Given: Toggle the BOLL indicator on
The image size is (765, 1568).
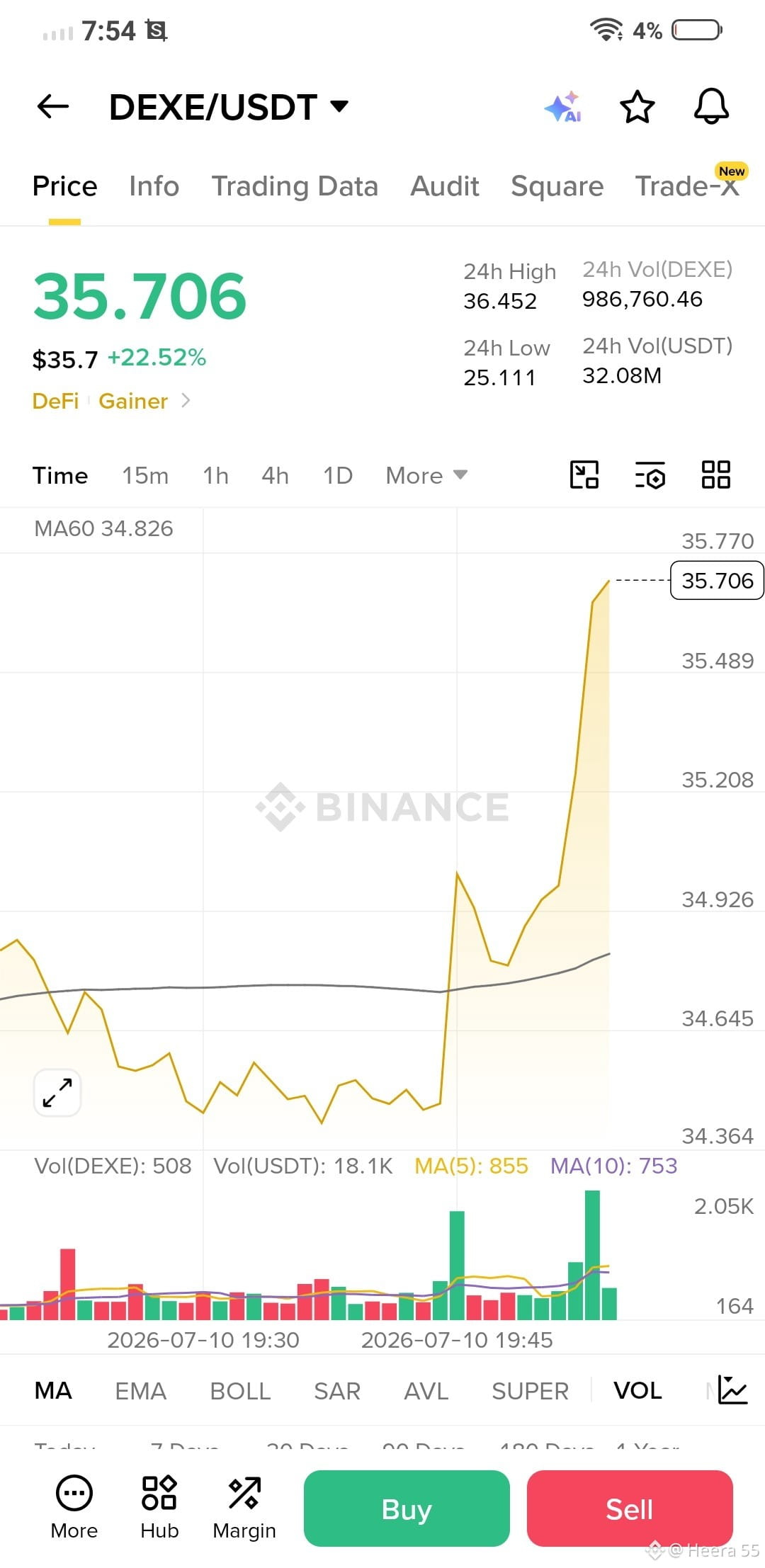Looking at the screenshot, I should coord(240,1391).
